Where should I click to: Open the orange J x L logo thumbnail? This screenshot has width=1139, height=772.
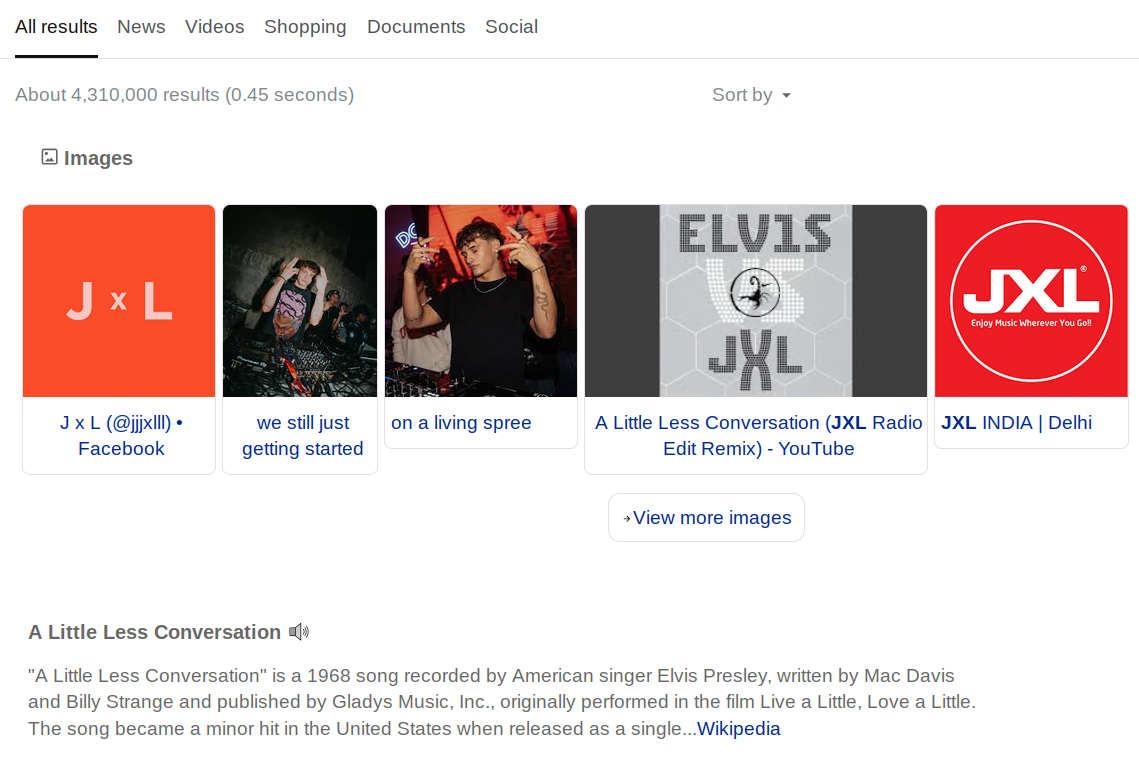pos(119,301)
